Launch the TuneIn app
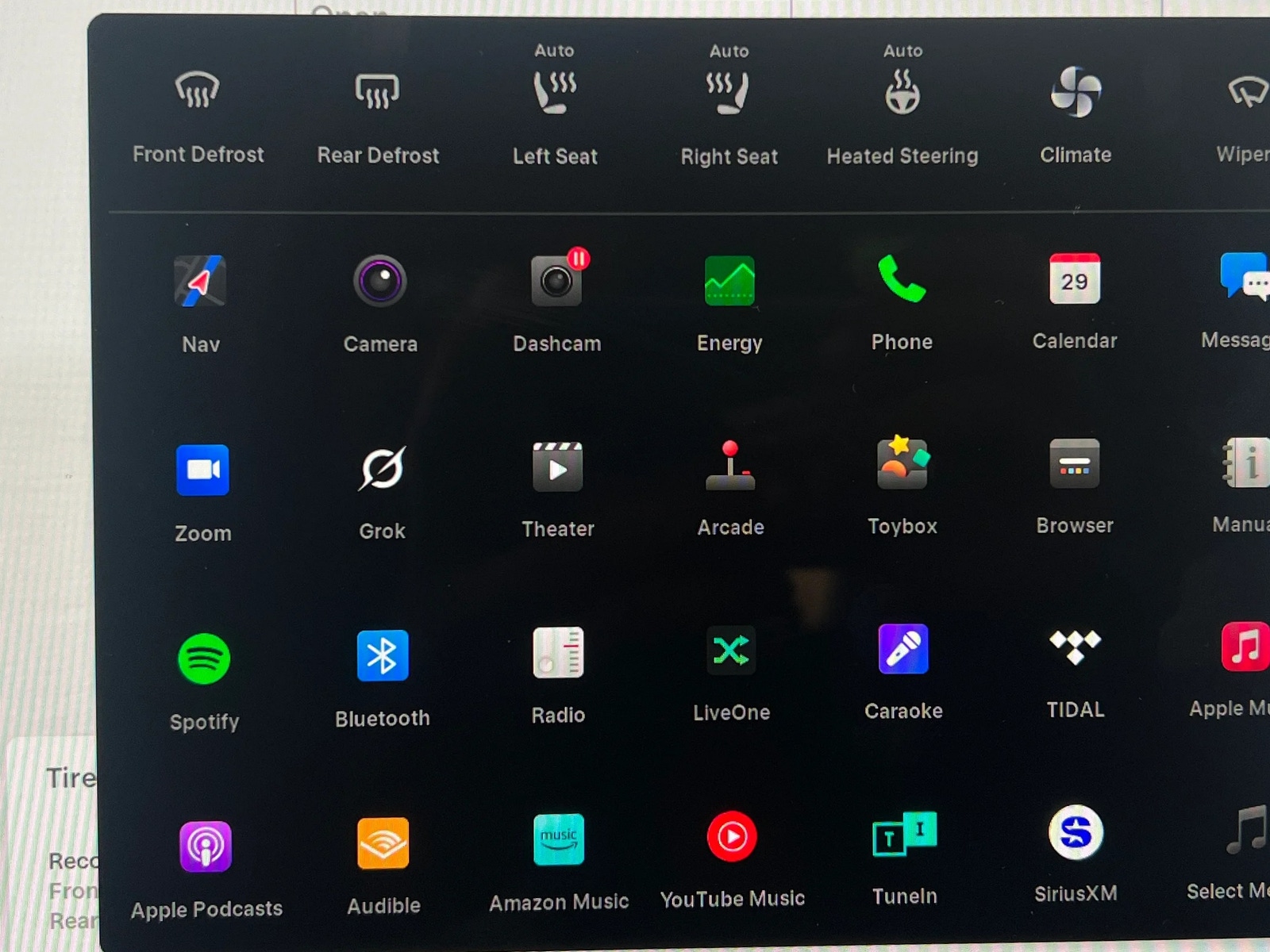This screenshot has width=1270, height=952. pyautogui.click(x=904, y=835)
